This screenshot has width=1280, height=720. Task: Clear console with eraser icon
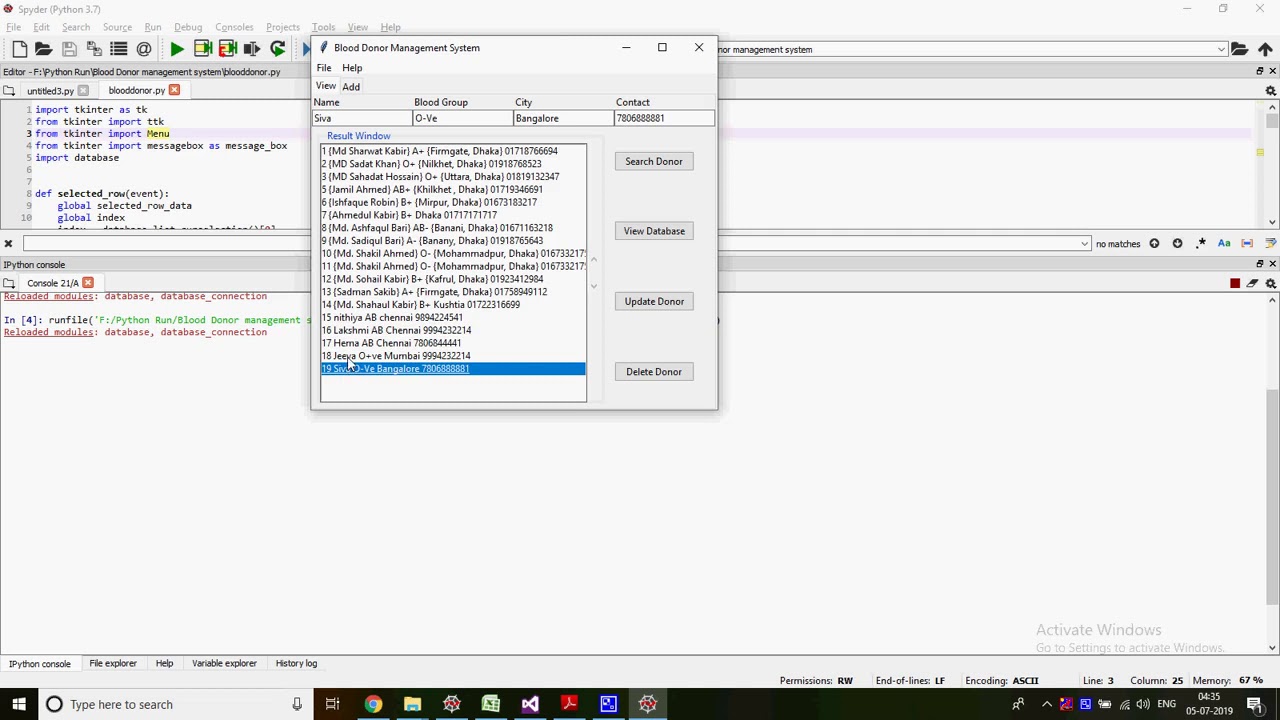coord(1253,284)
